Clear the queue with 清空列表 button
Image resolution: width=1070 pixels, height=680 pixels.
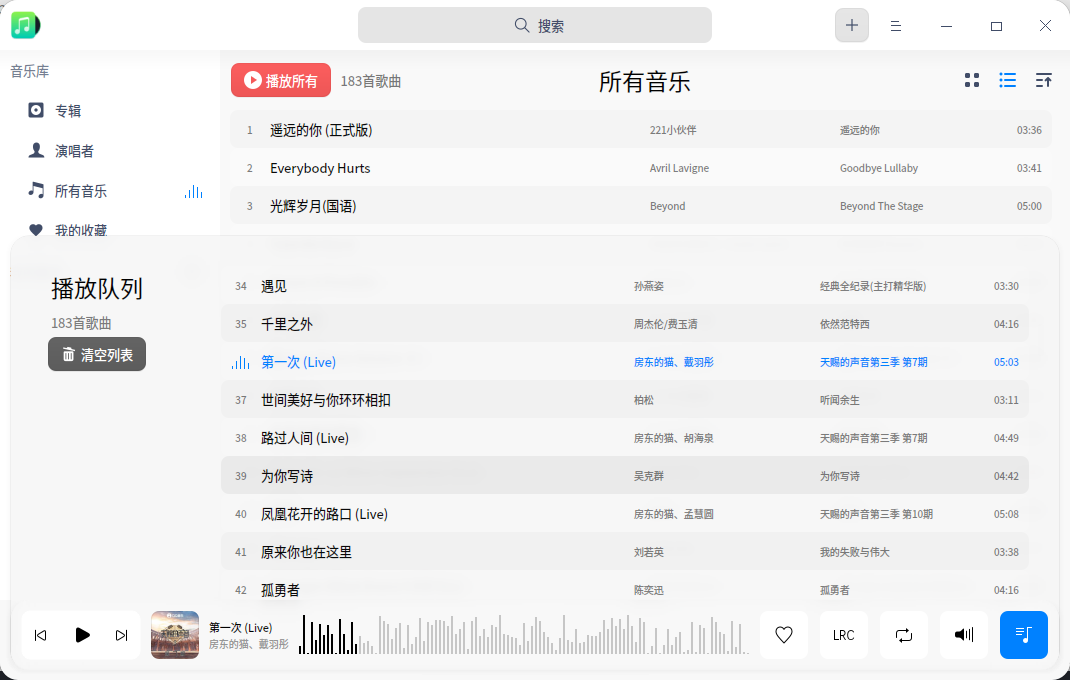click(97, 354)
